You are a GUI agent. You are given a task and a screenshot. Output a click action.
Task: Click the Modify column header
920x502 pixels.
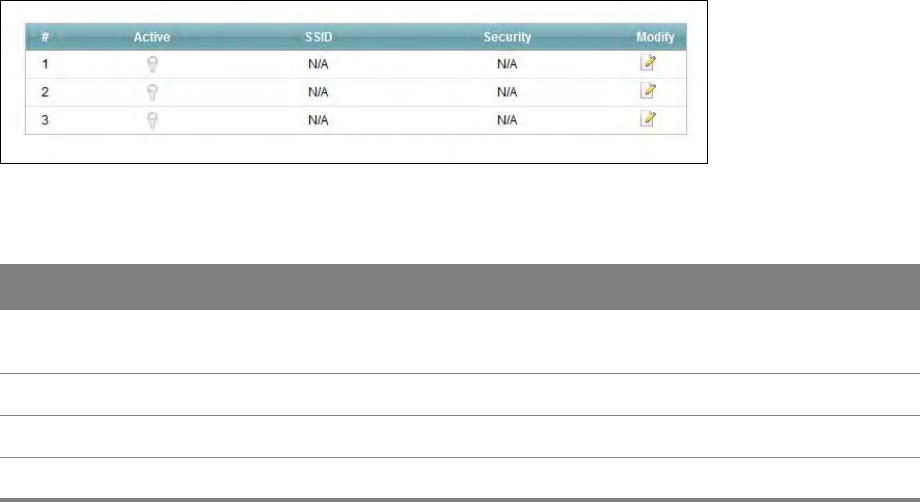pyautogui.click(x=655, y=37)
